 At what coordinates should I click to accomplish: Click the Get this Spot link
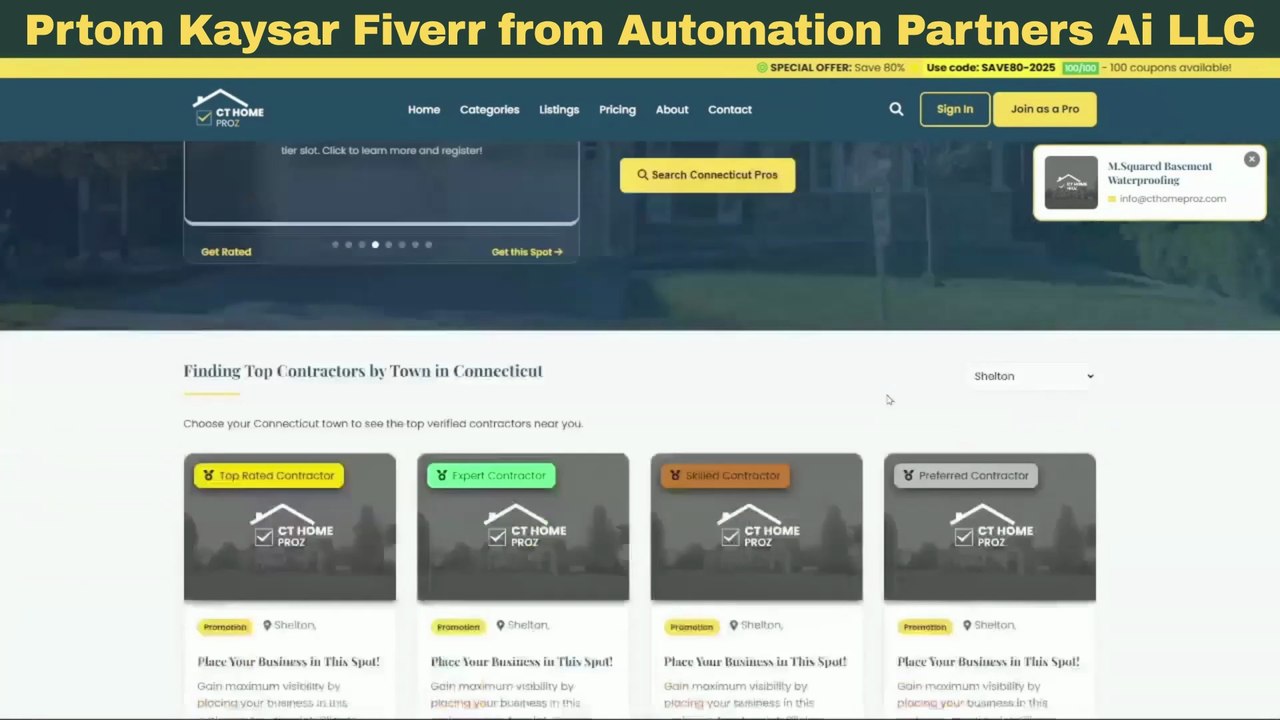click(x=527, y=252)
